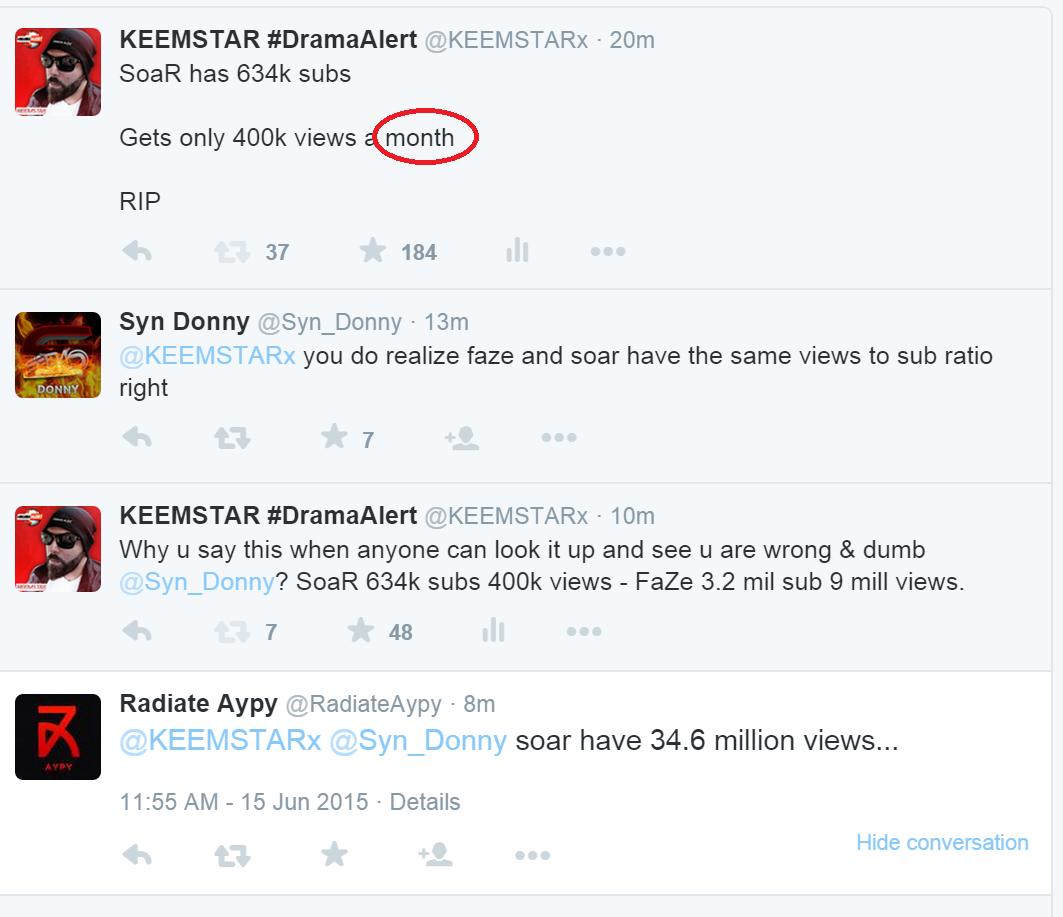Click the '11:55 AM - 15 Jun 2015' timestamp
Screen dimensions: 1063x917
pos(244,802)
